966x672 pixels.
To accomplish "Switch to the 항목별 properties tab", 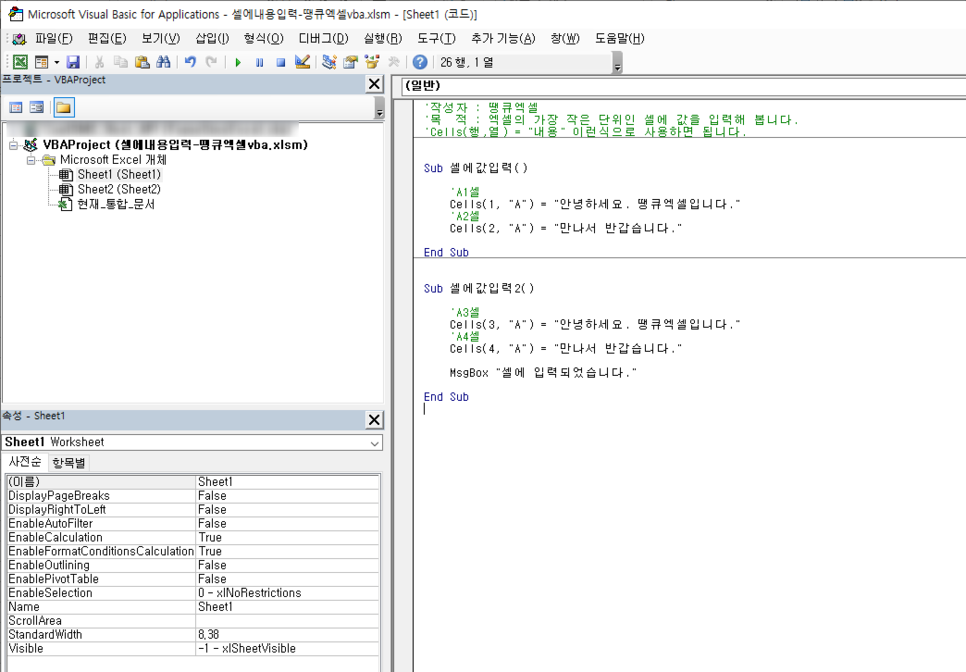I will click(x=69, y=463).
